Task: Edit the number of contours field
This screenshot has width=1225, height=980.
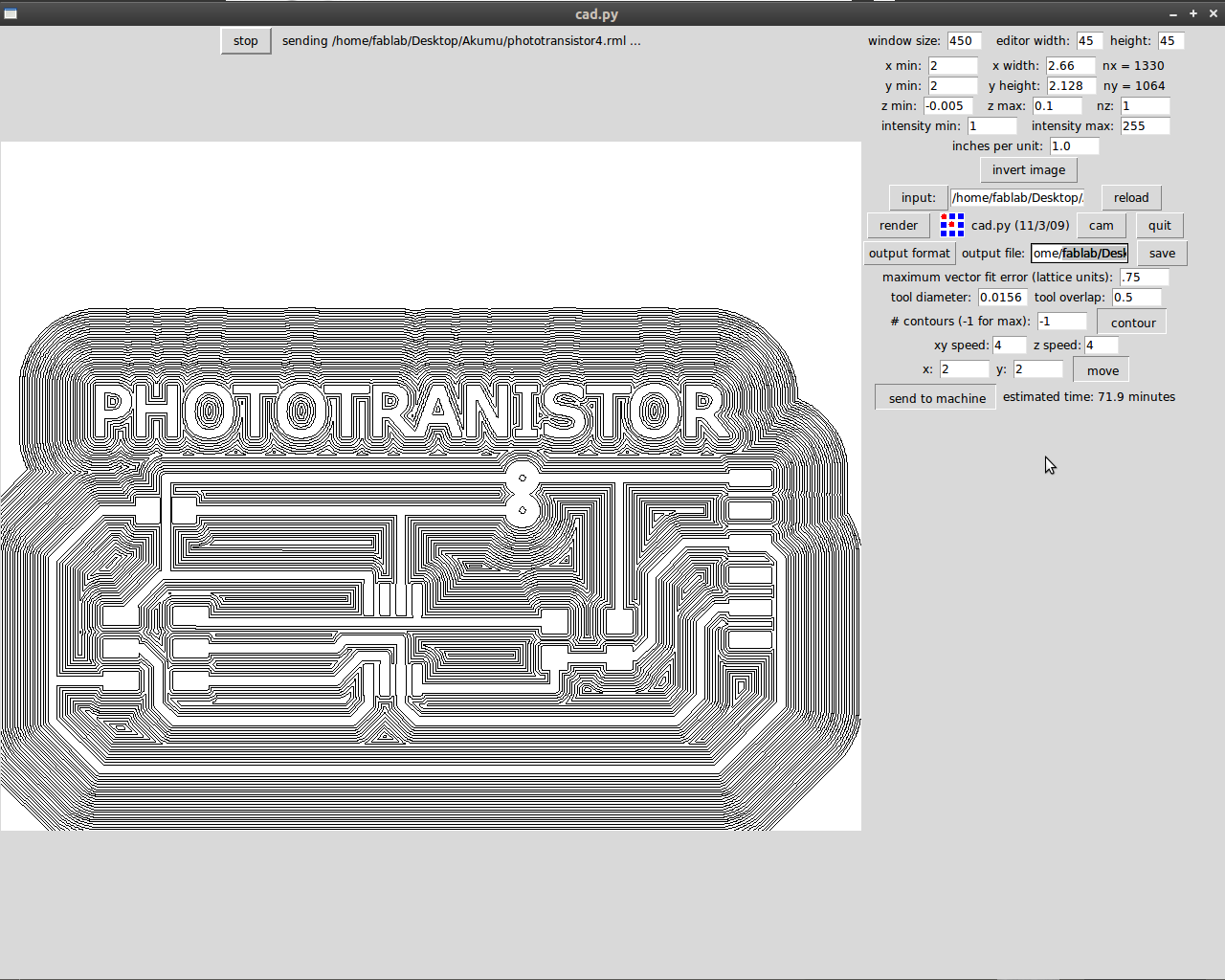Action: point(1062,322)
